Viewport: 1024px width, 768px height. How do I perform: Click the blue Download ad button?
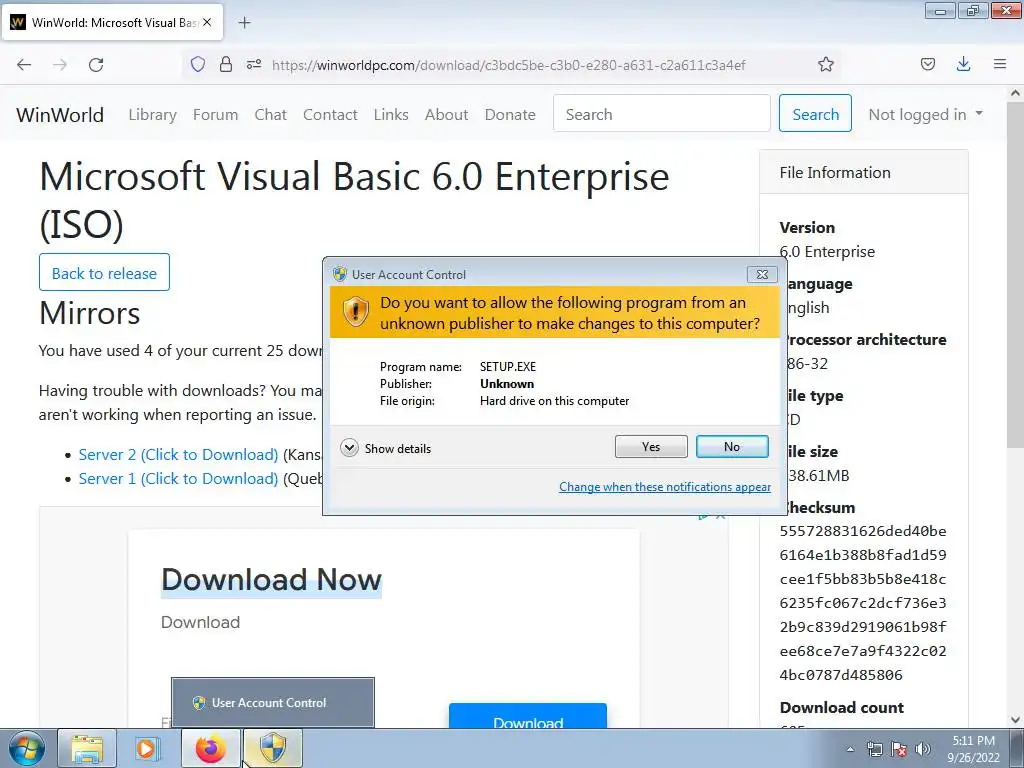(528, 716)
